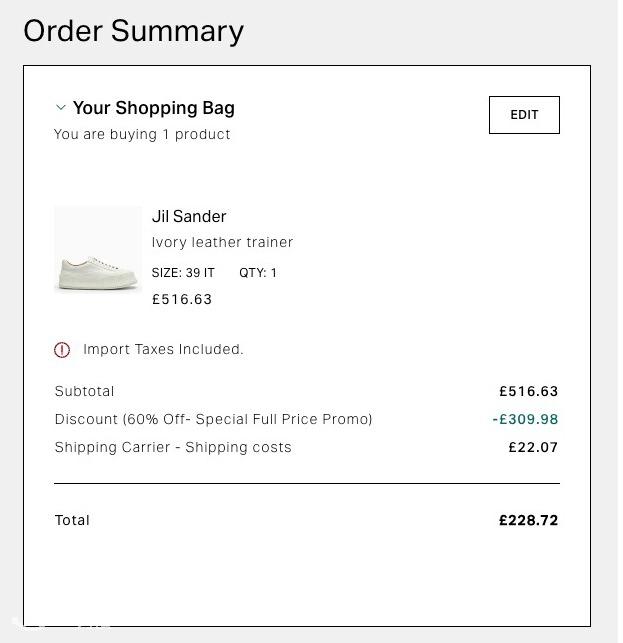Viewport: 623px width, 643px height.
Task: Open the ivory trainer product thumbnail
Action: [98, 249]
